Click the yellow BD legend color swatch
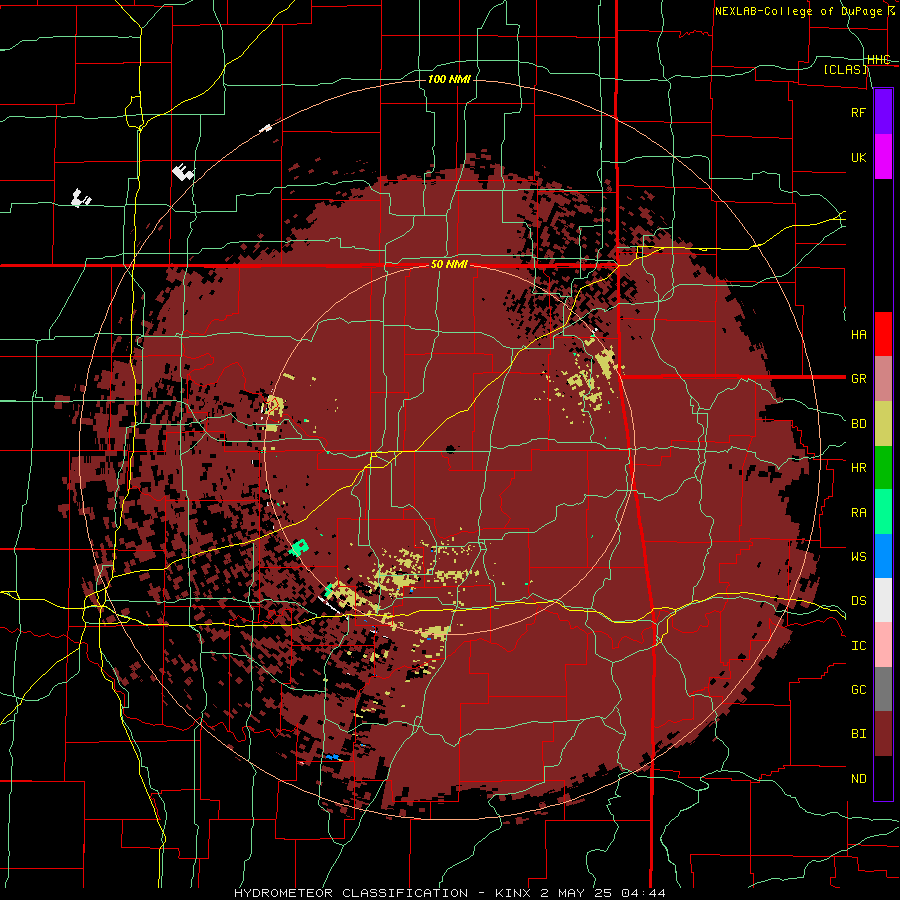 [x=883, y=423]
